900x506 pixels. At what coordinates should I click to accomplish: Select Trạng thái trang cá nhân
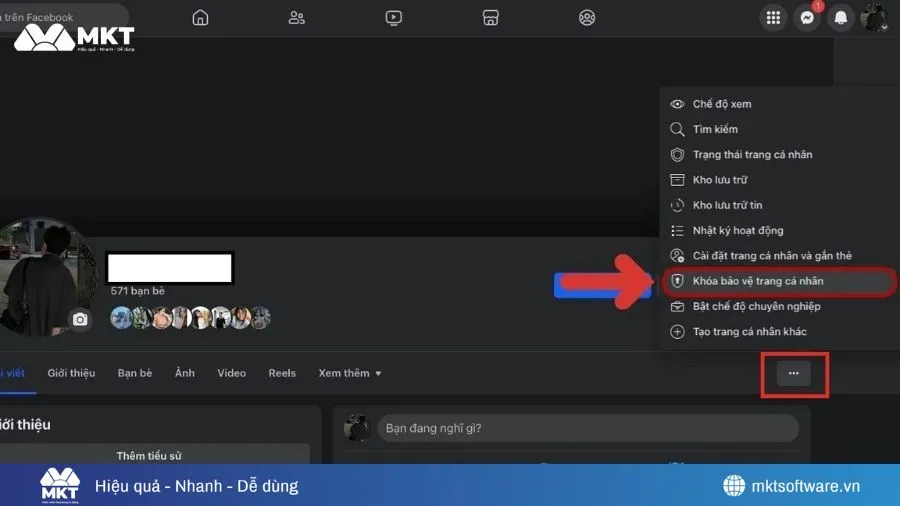(x=778, y=154)
